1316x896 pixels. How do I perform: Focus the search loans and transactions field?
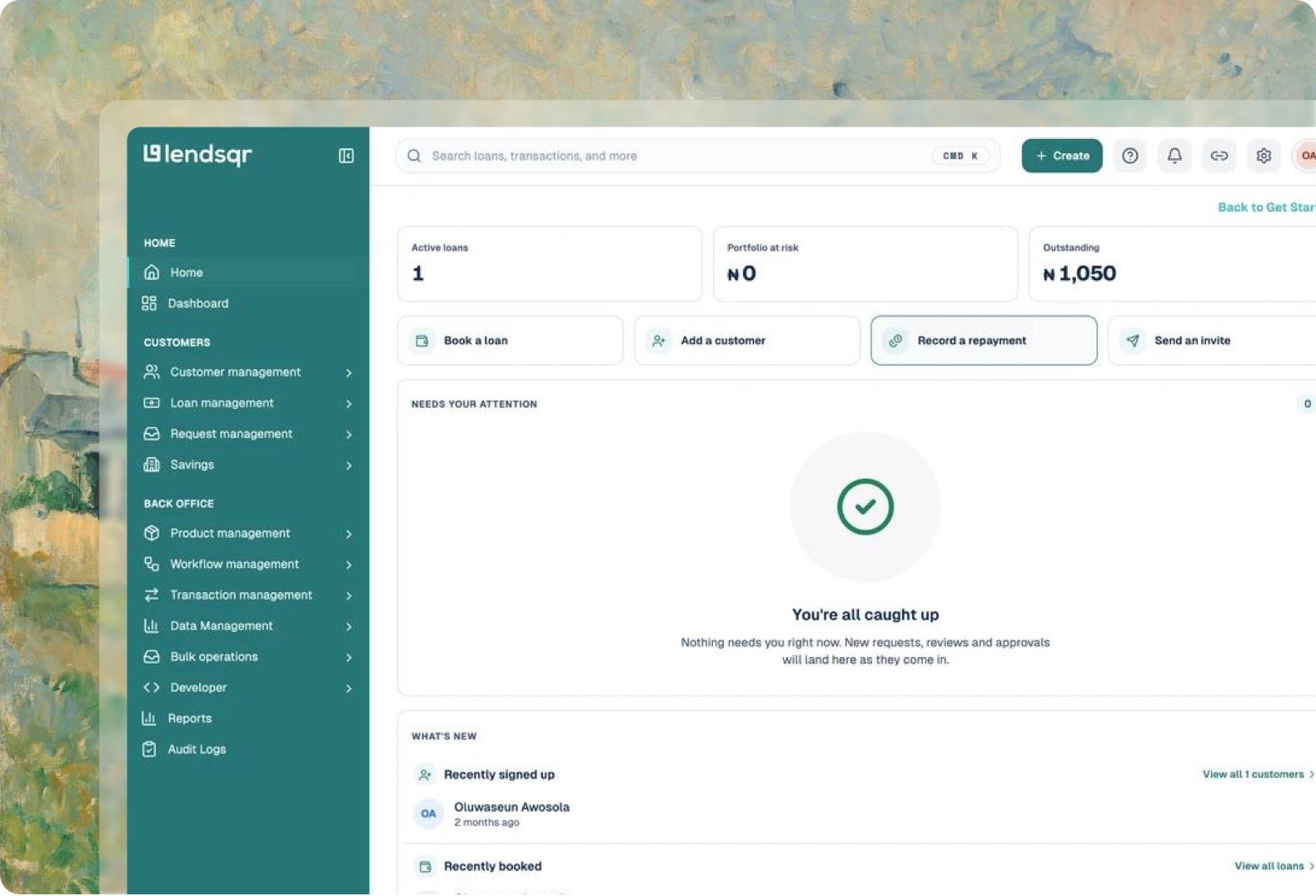698,156
